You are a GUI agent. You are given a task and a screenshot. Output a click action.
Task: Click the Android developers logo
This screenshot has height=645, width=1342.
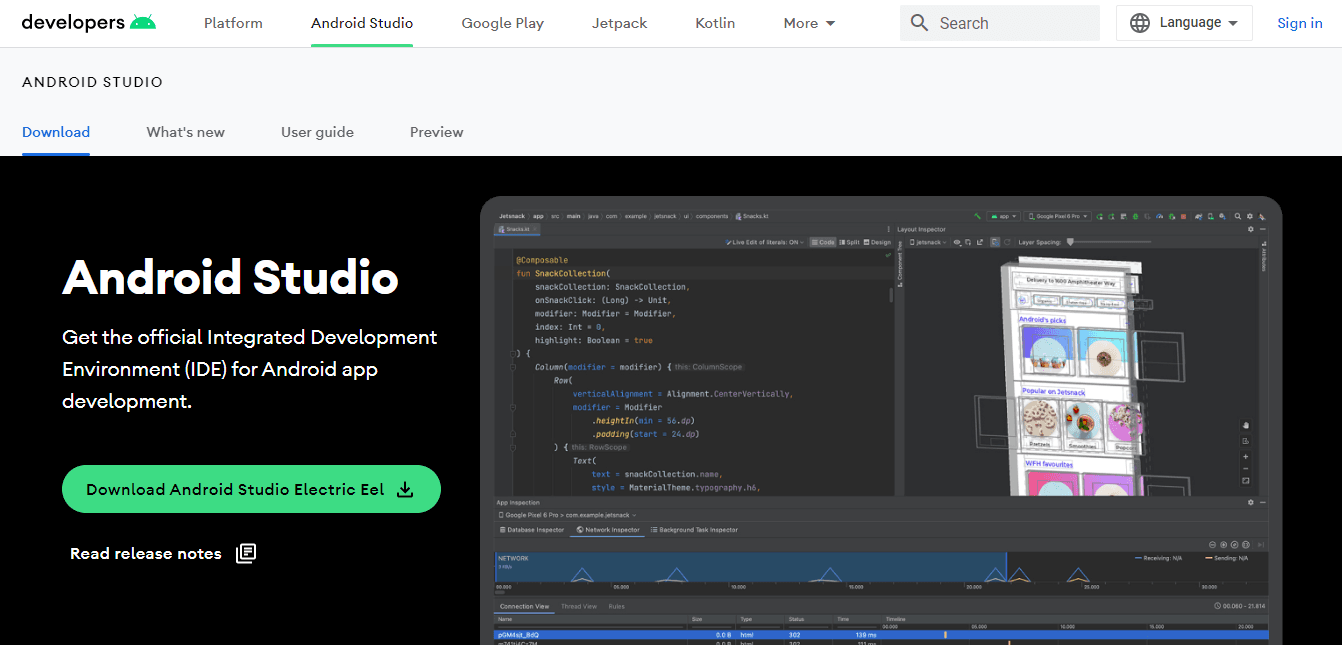click(x=89, y=23)
